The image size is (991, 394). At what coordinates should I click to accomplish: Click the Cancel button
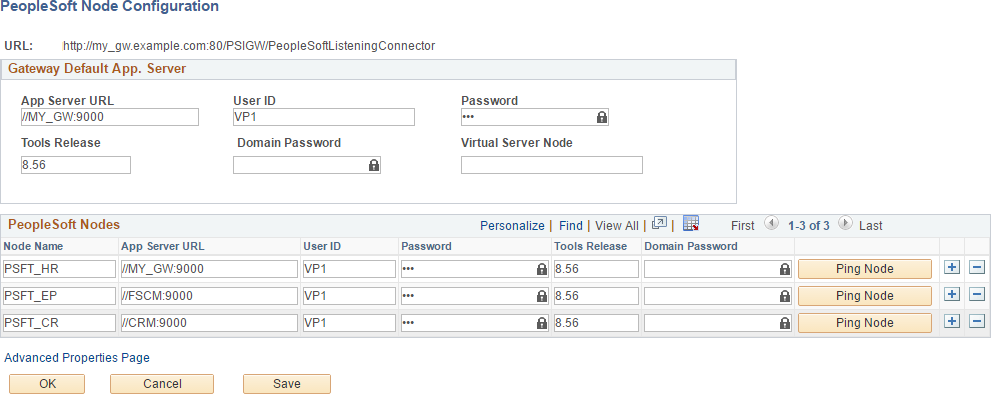(x=162, y=384)
